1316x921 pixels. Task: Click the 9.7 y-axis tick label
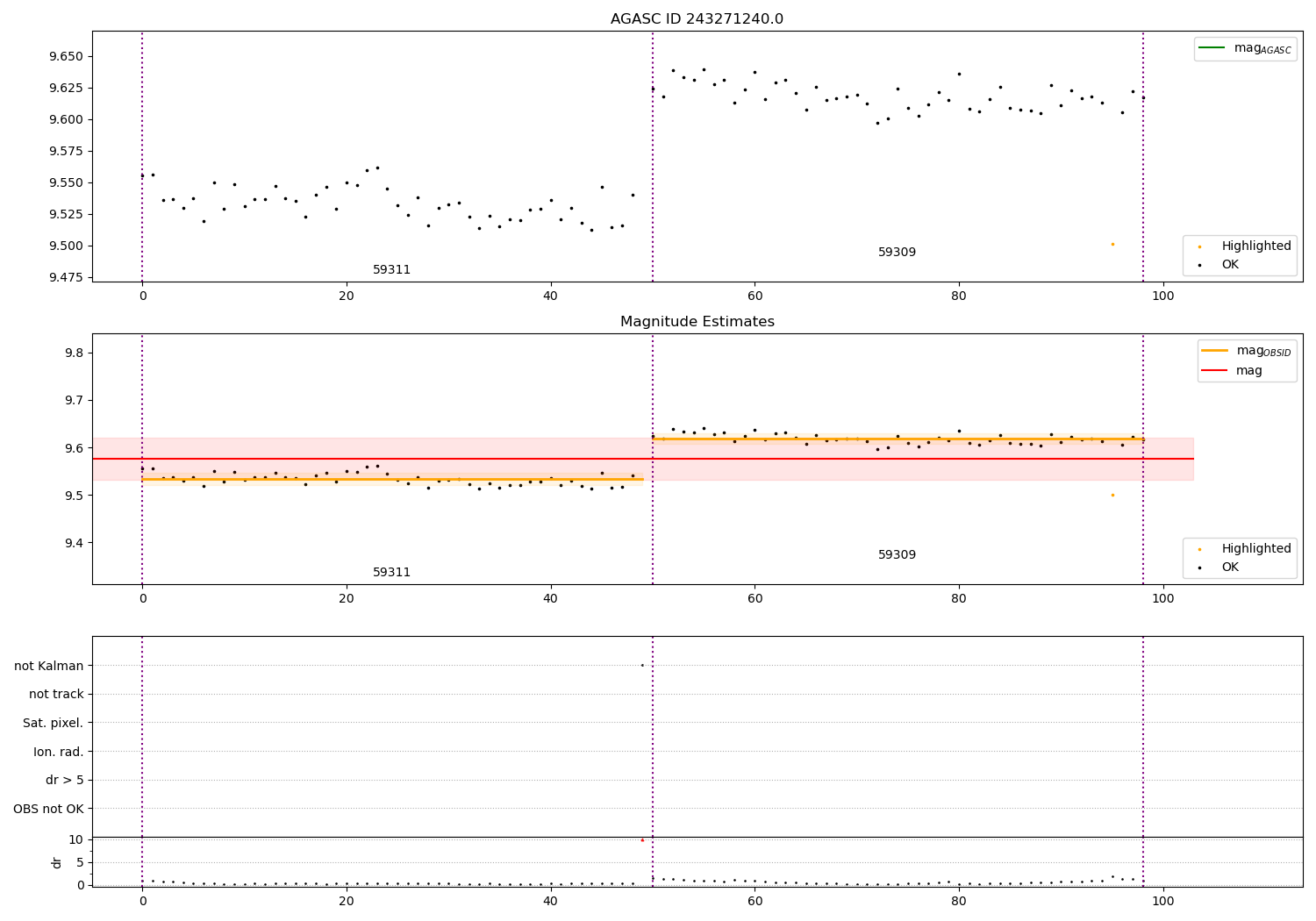tap(74, 400)
